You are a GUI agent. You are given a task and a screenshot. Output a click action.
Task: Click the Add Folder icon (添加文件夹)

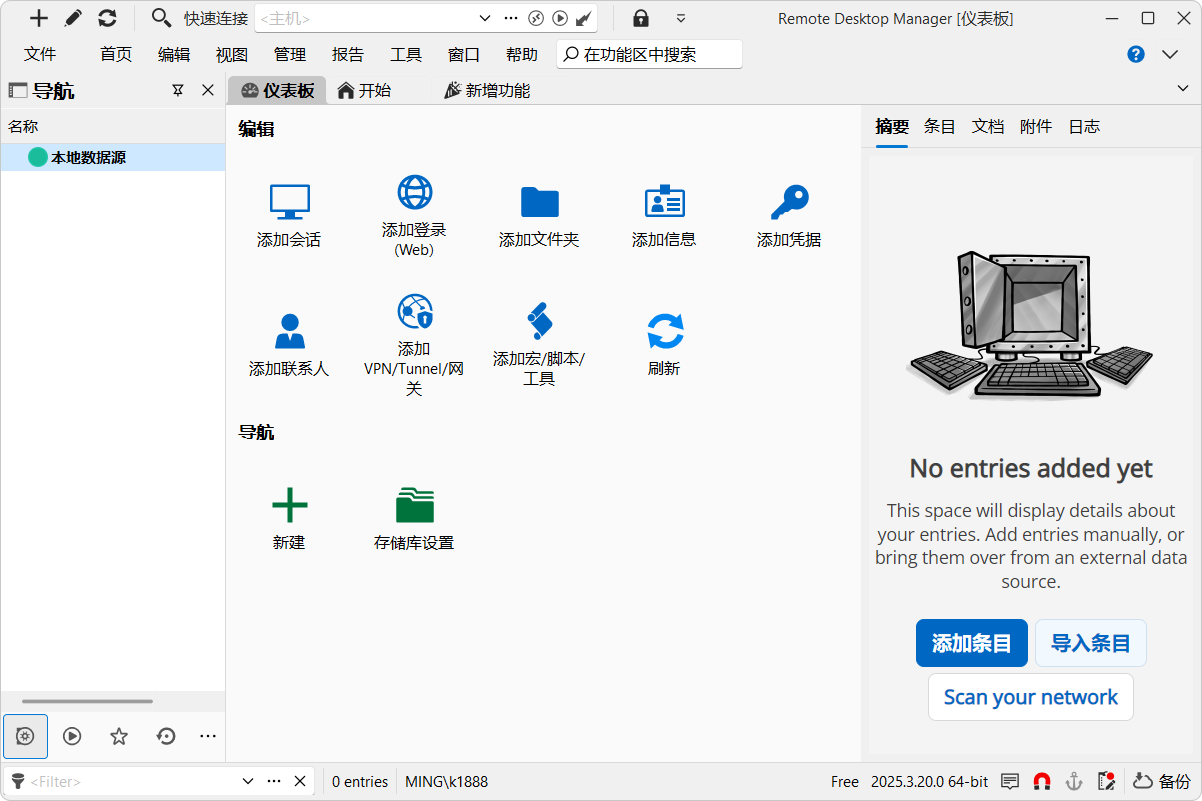539,202
